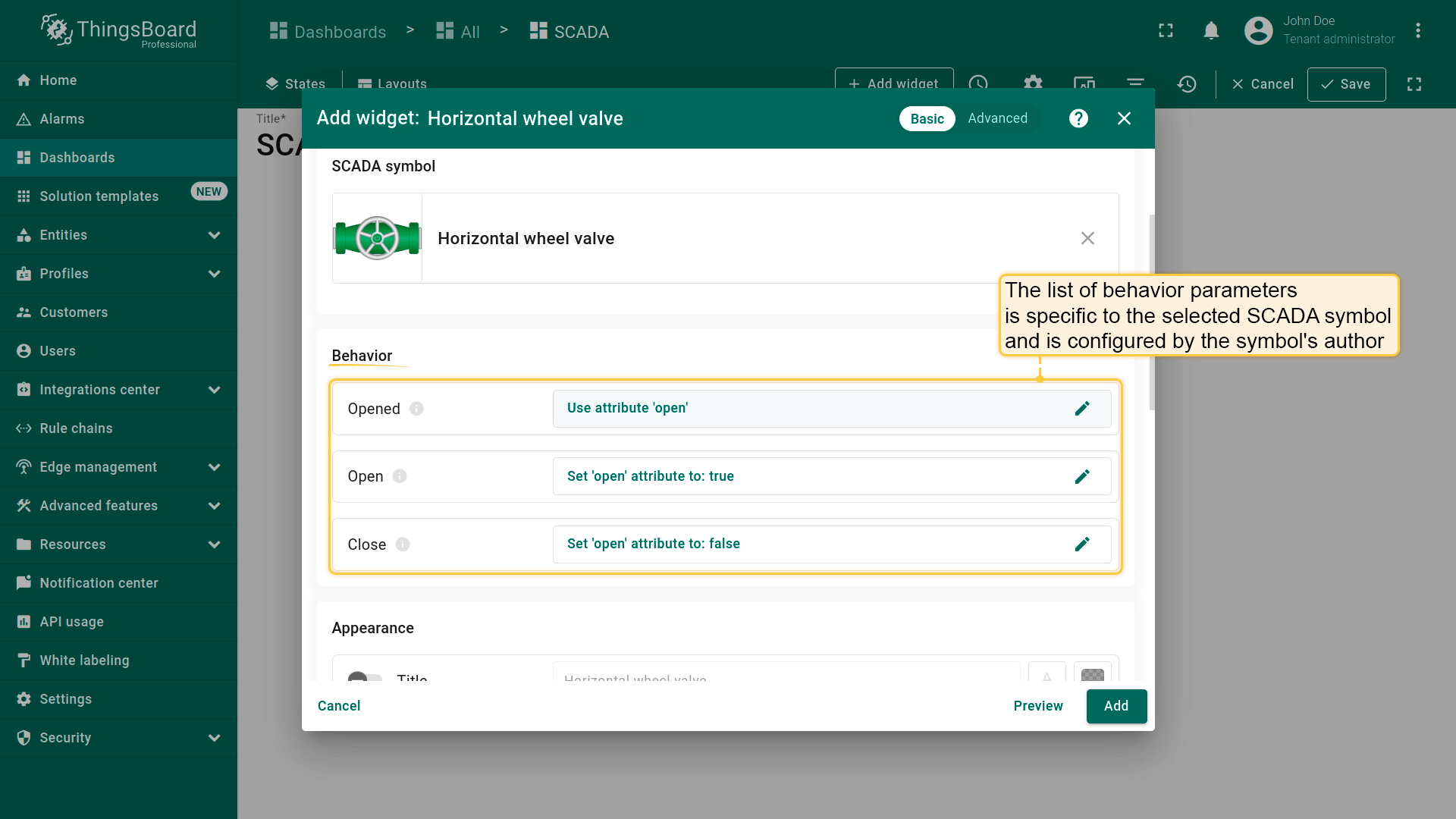Open Rule chains in sidebar
The width and height of the screenshot is (1456, 819).
(x=76, y=428)
